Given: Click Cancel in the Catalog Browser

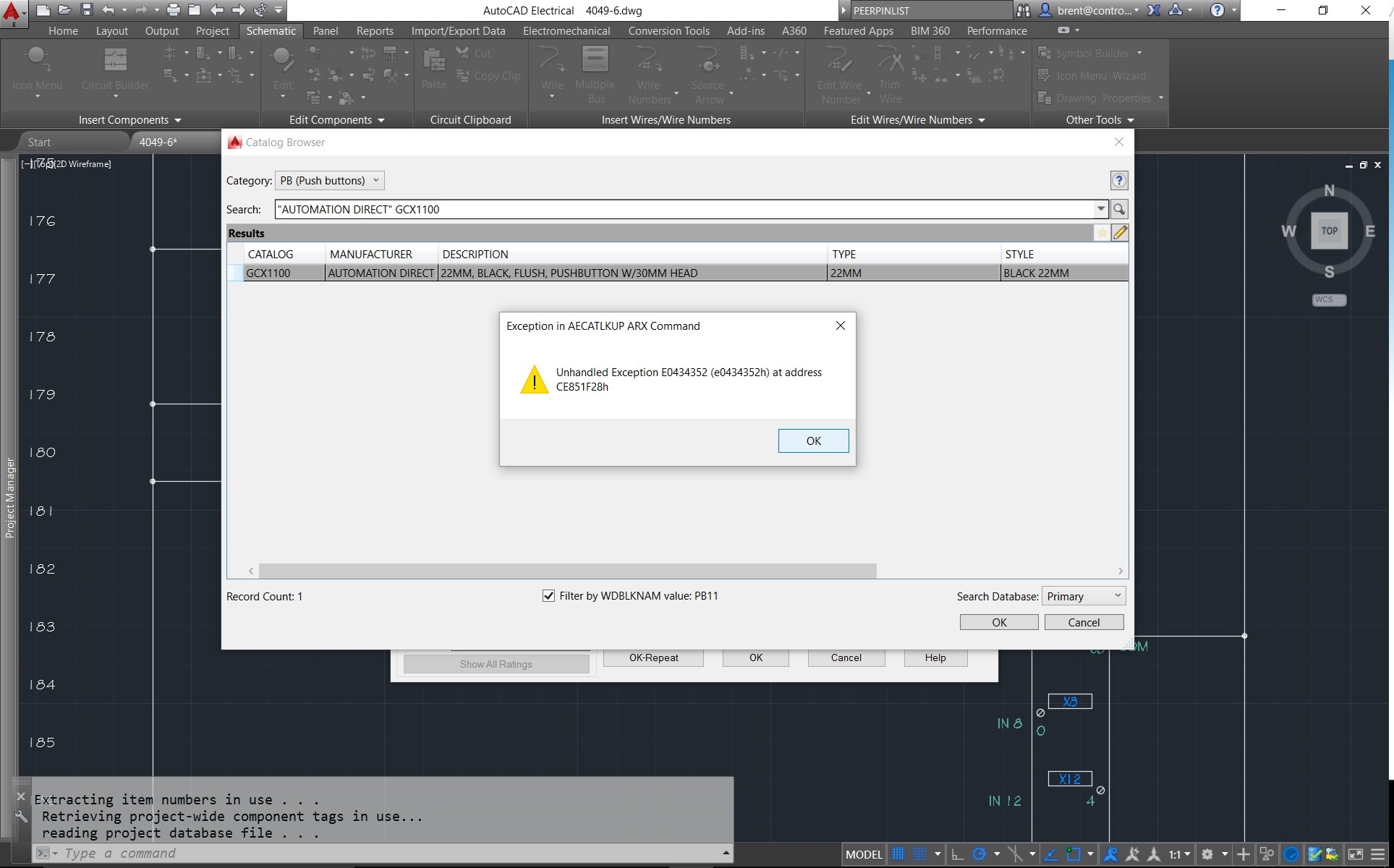Looking at the screenshot, I should (1083, 622).
